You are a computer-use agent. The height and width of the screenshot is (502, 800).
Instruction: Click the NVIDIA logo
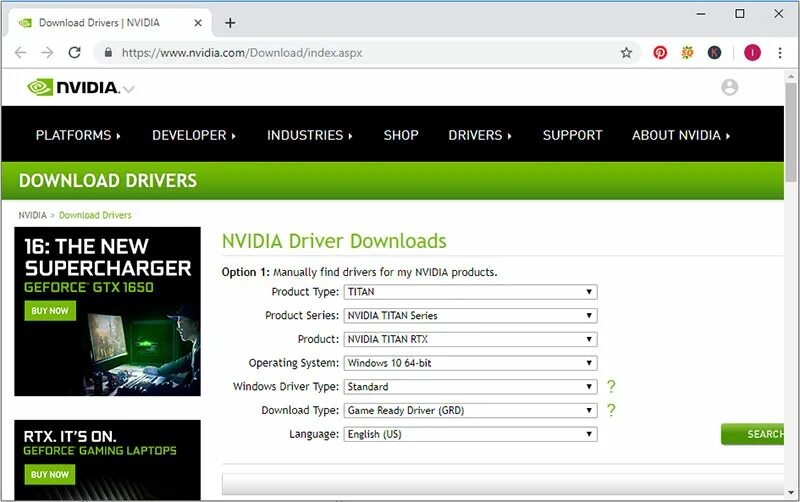coord(73,87)
